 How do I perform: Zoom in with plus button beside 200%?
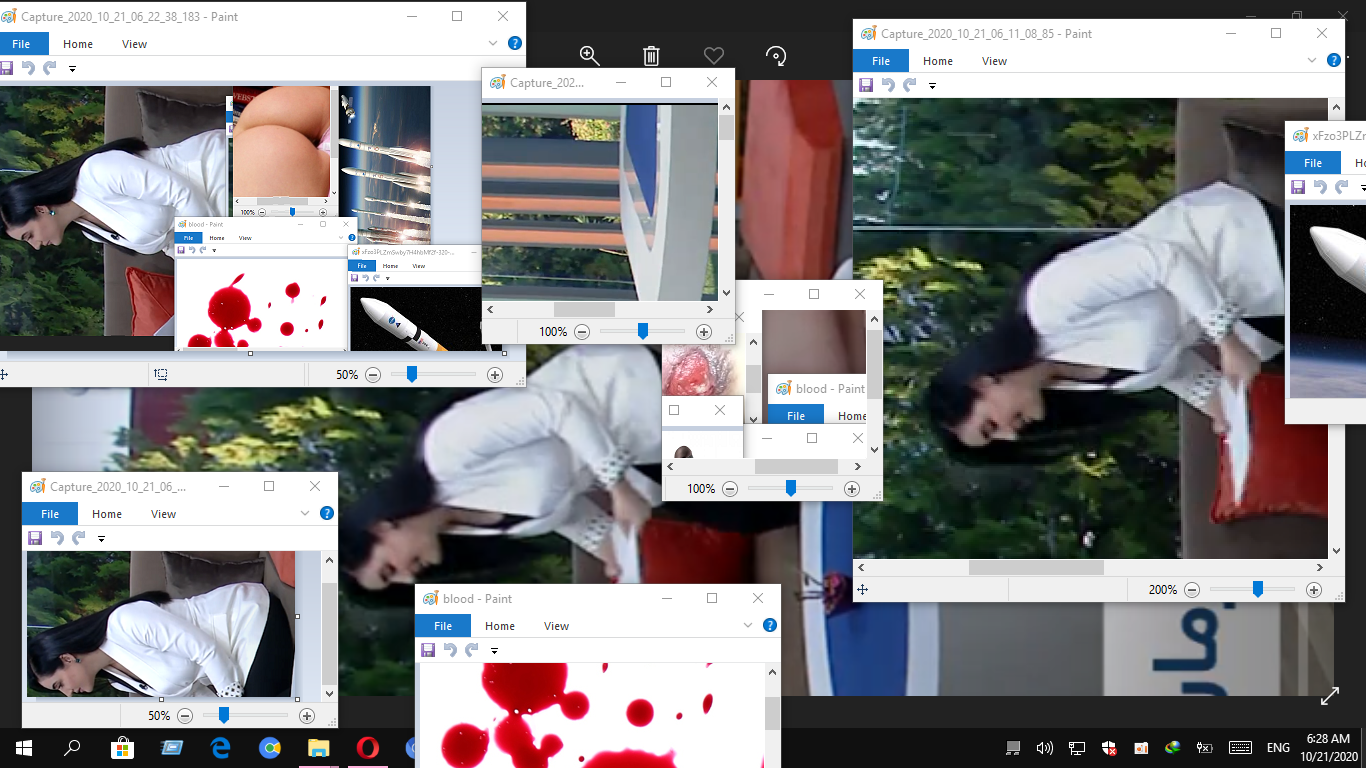click(1314, 590)
